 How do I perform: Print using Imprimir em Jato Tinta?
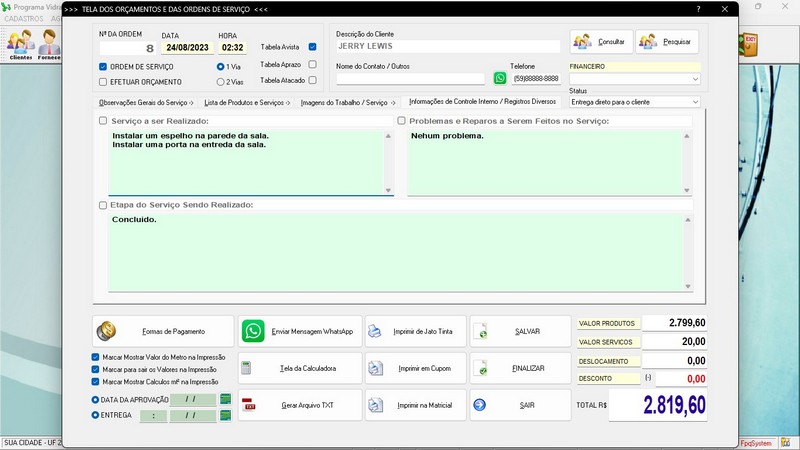415,331
